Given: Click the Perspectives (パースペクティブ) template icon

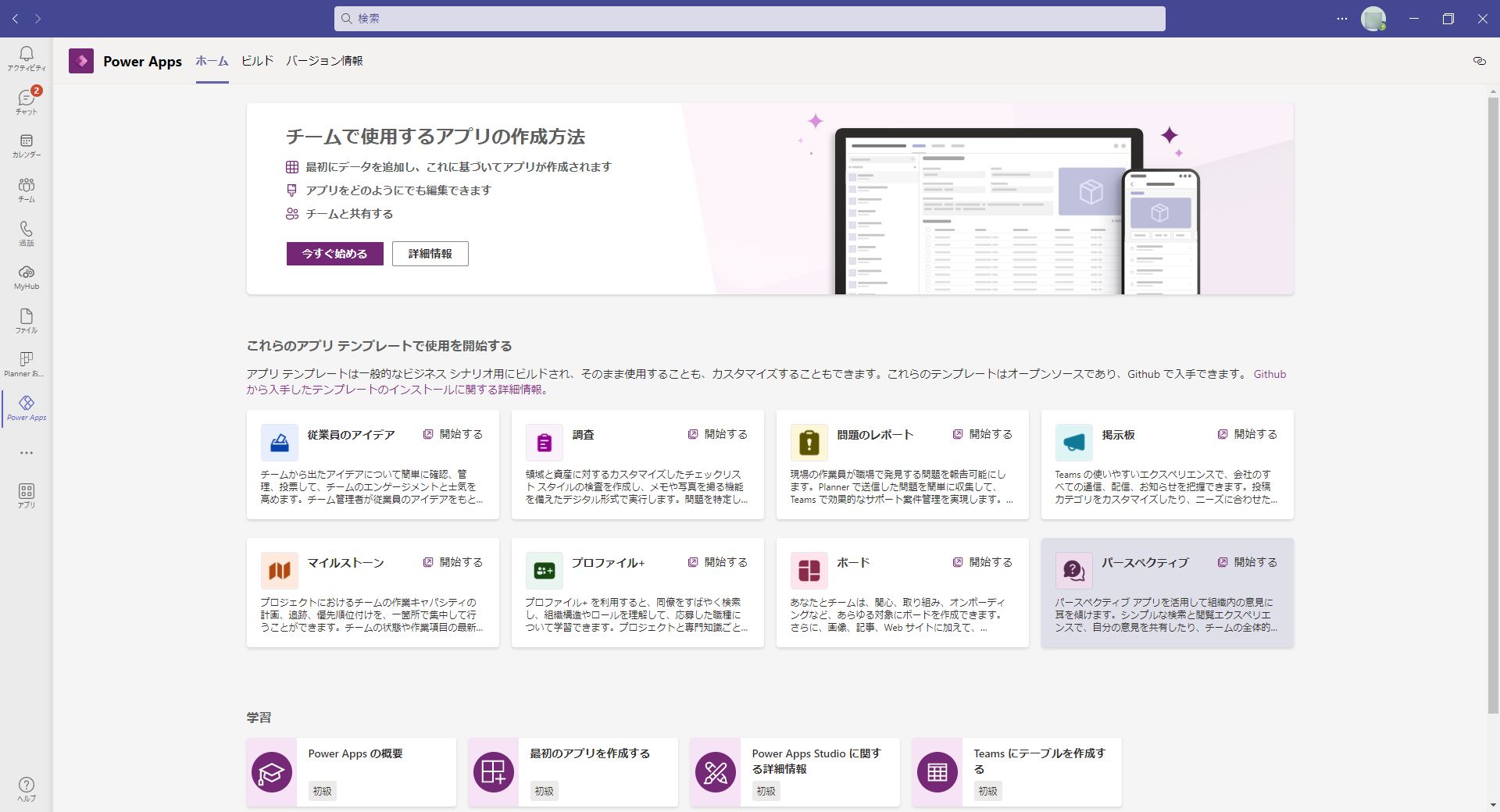Looking at the screenshot, I should point(1074,571).
